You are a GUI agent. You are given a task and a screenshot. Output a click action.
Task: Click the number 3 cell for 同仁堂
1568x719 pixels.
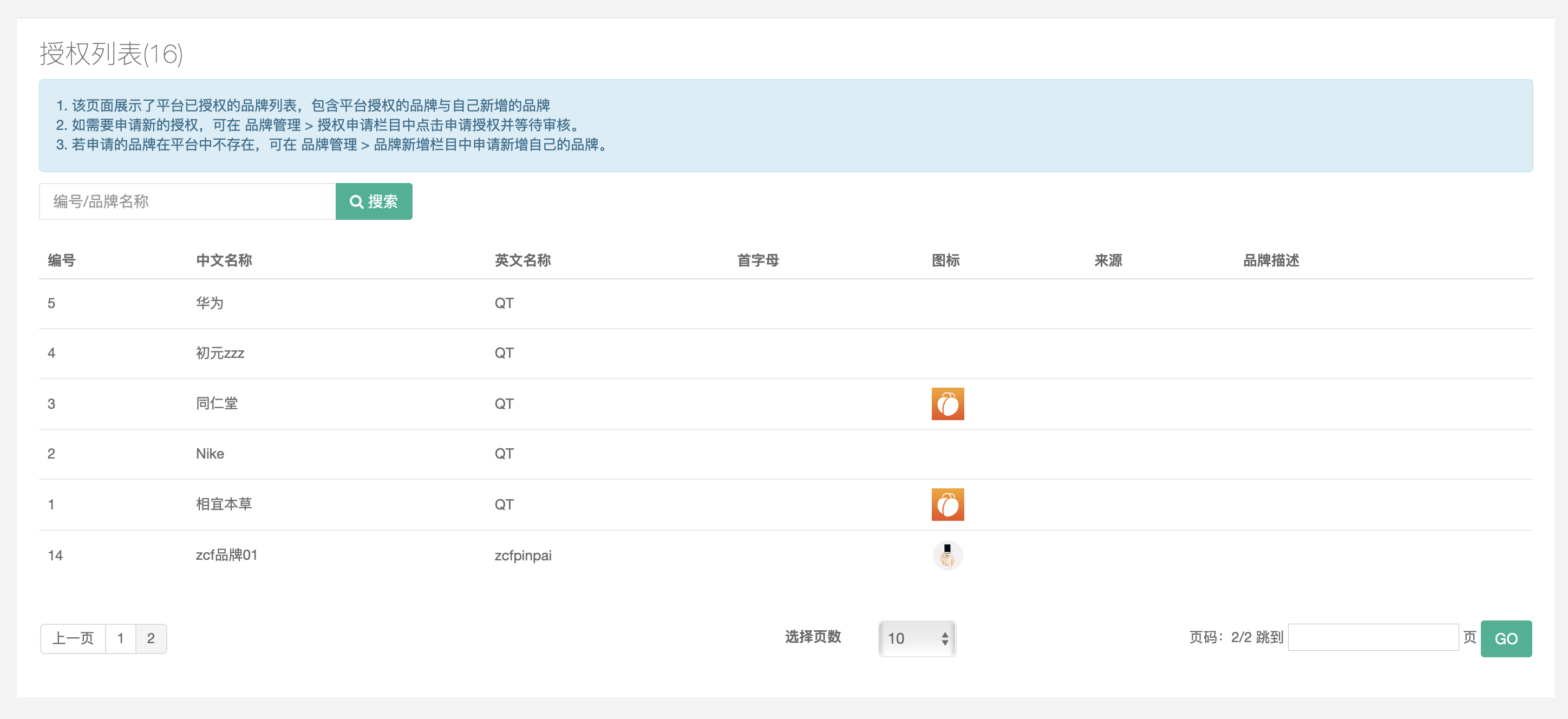tap(51, 404)
